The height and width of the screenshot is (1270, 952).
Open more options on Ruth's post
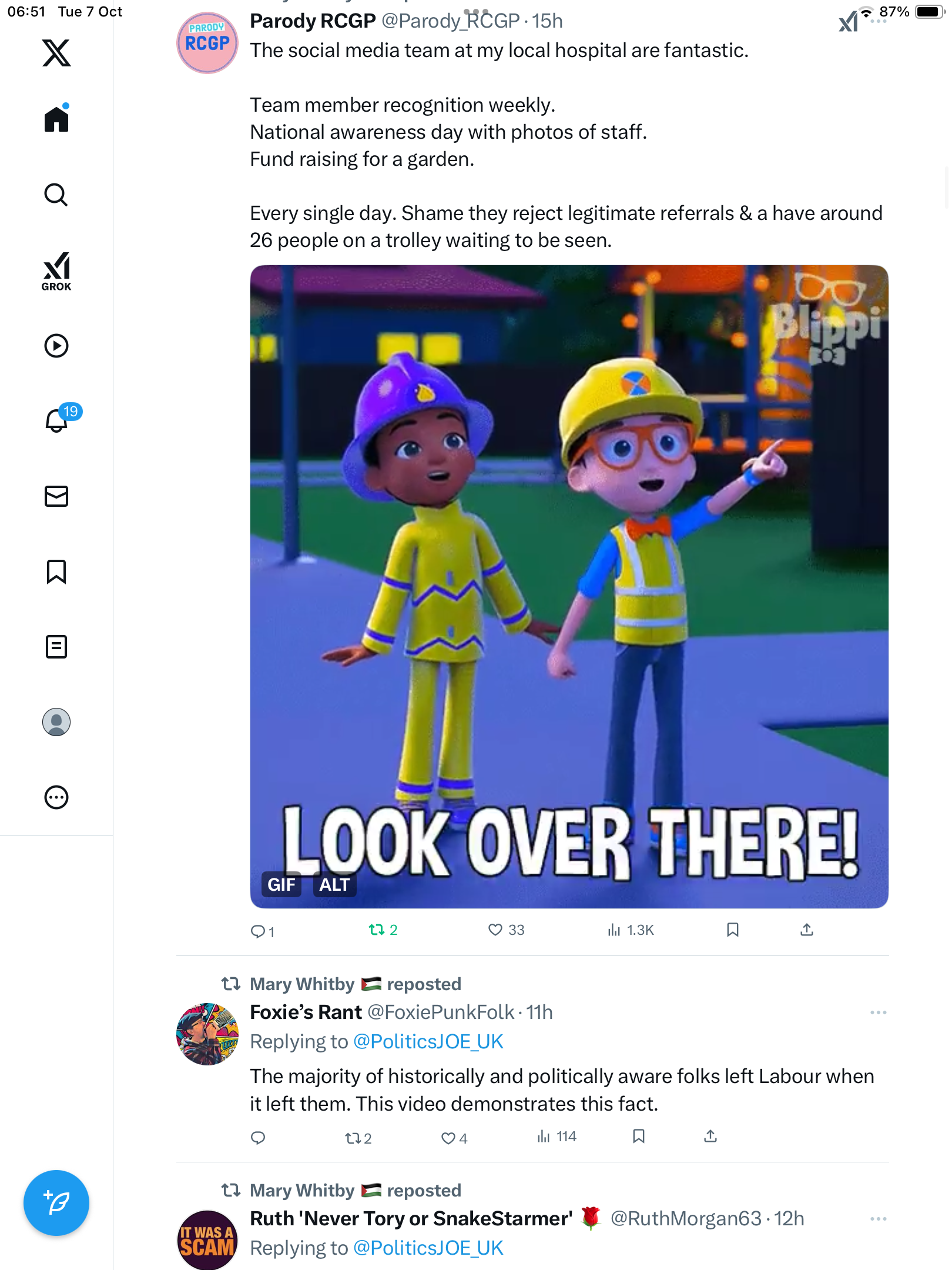[878, 1219]
